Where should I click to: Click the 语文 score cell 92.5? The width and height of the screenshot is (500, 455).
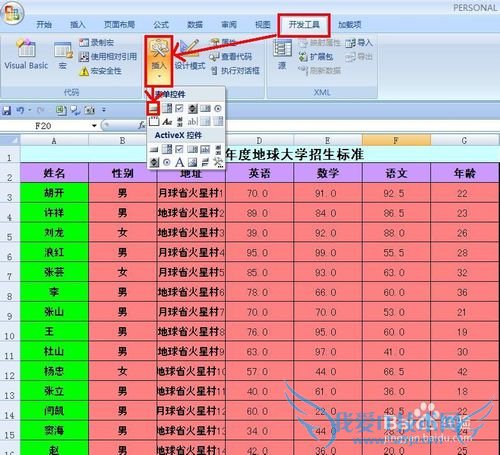tap(396, 193)
